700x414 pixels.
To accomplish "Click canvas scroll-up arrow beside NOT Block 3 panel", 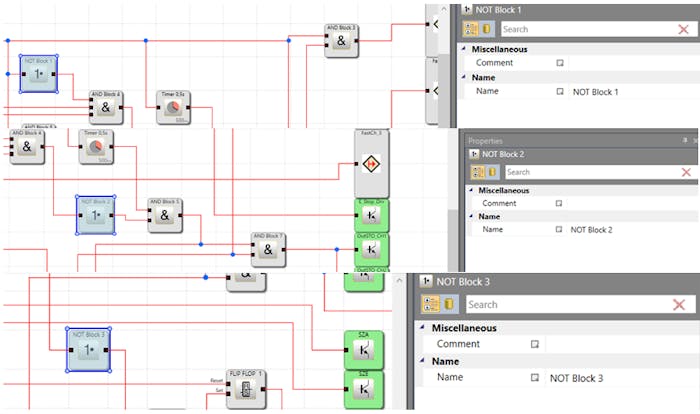I will (x=399, y=281).
